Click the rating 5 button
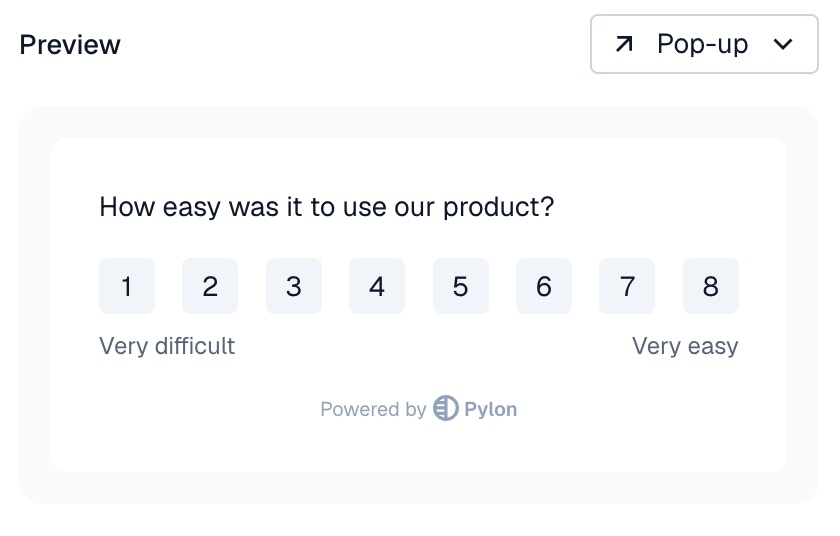This screenshot has height=536, width=840. pos(460,286)
